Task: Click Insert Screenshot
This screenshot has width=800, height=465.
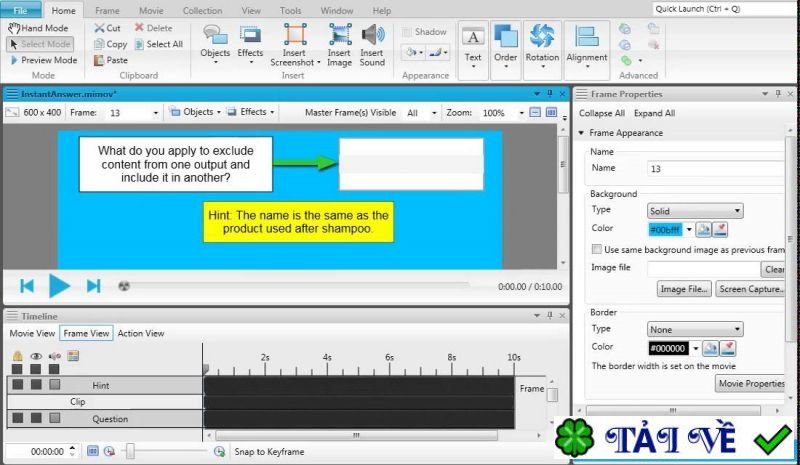Action: 295,45
